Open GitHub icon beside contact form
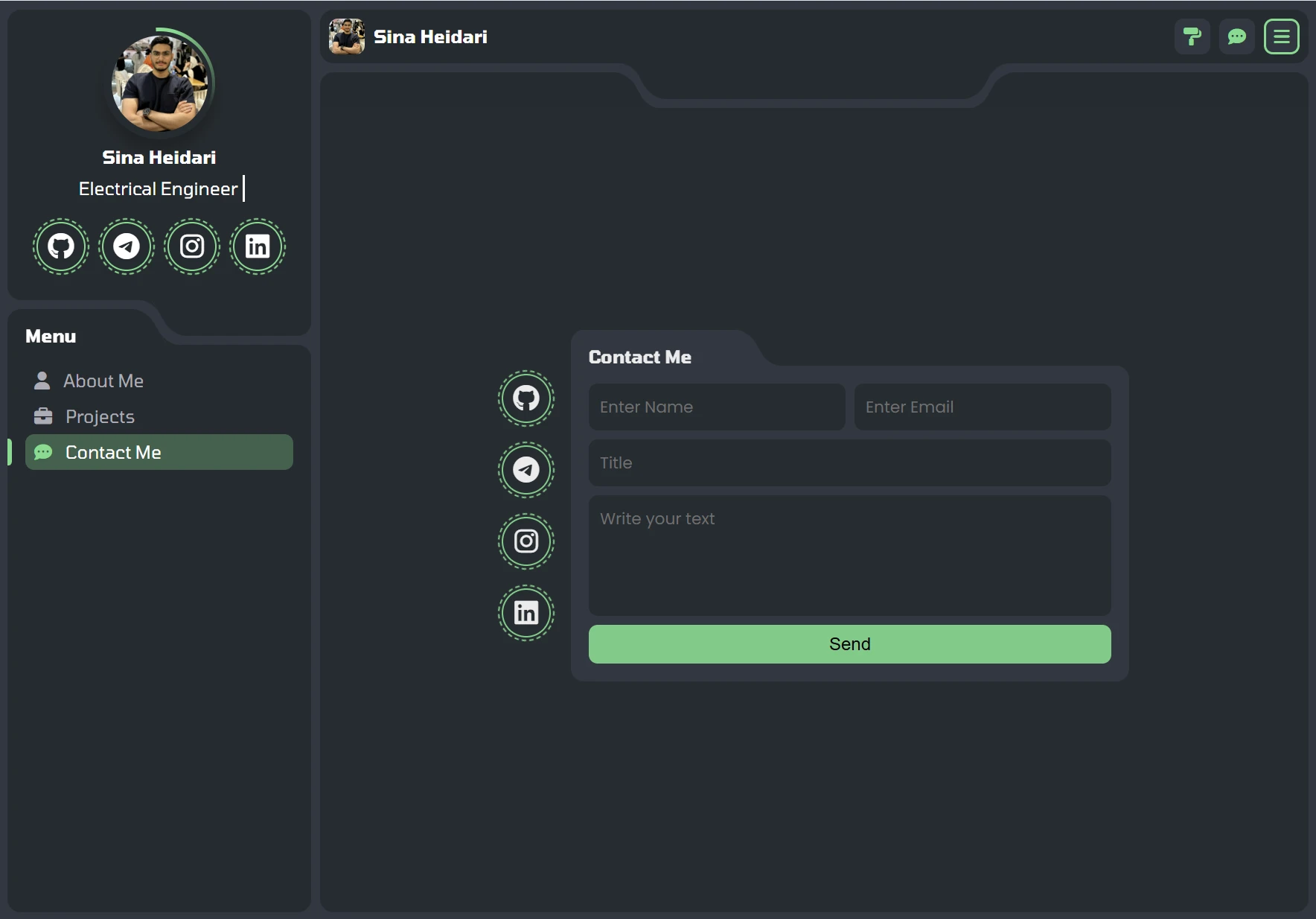The height and width of the screenshot is (919, 1316). pyautogui.click(x=526, y=398)
